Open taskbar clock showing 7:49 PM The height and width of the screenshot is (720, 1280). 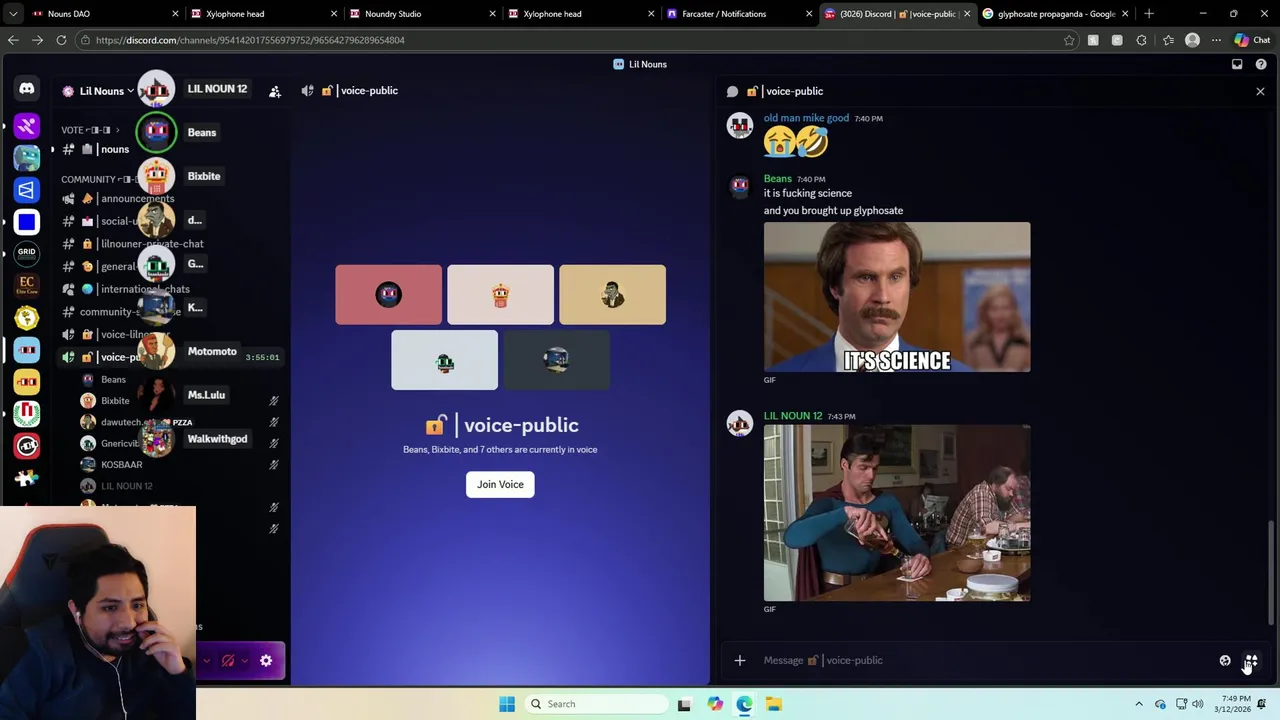click(x=1231, y=704)
